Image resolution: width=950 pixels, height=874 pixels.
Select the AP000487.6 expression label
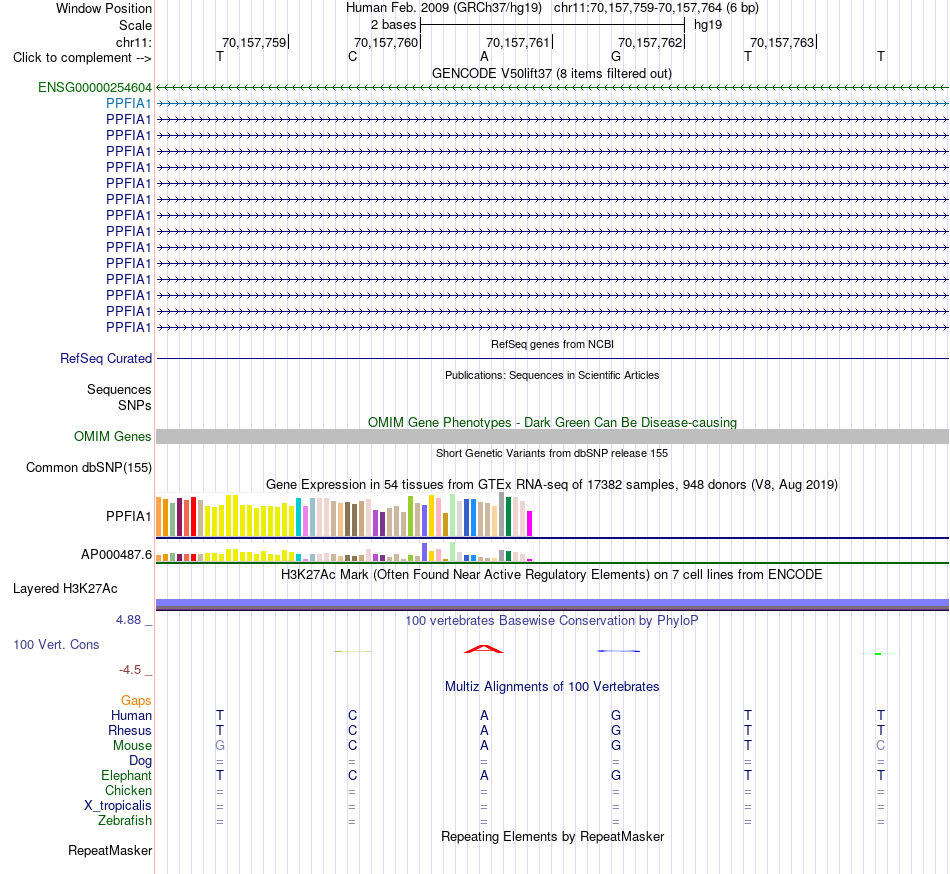click(x=116, y=554)
